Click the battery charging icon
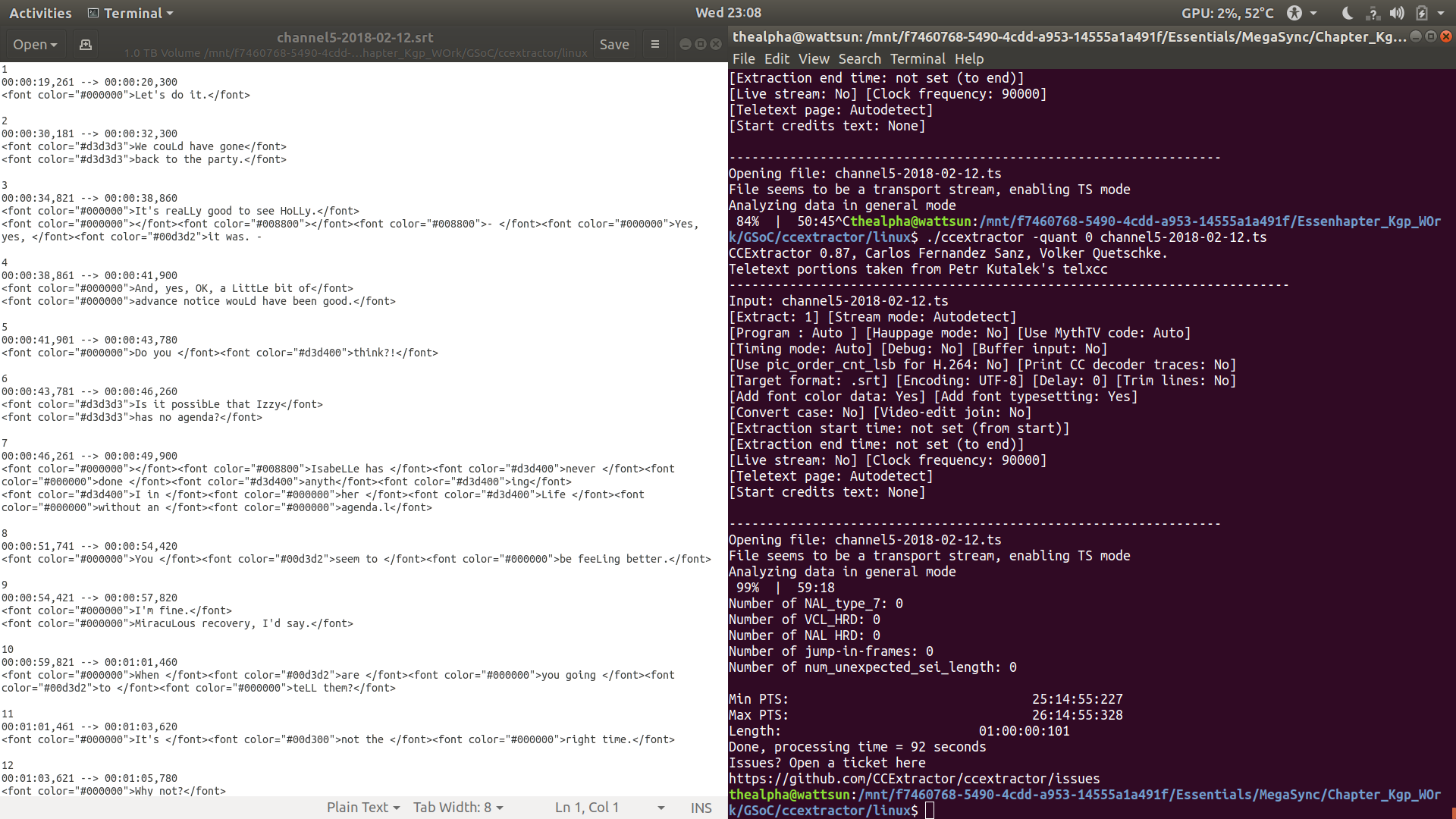This screenshot has height=819, width=1456. (x=1422, y=13)
